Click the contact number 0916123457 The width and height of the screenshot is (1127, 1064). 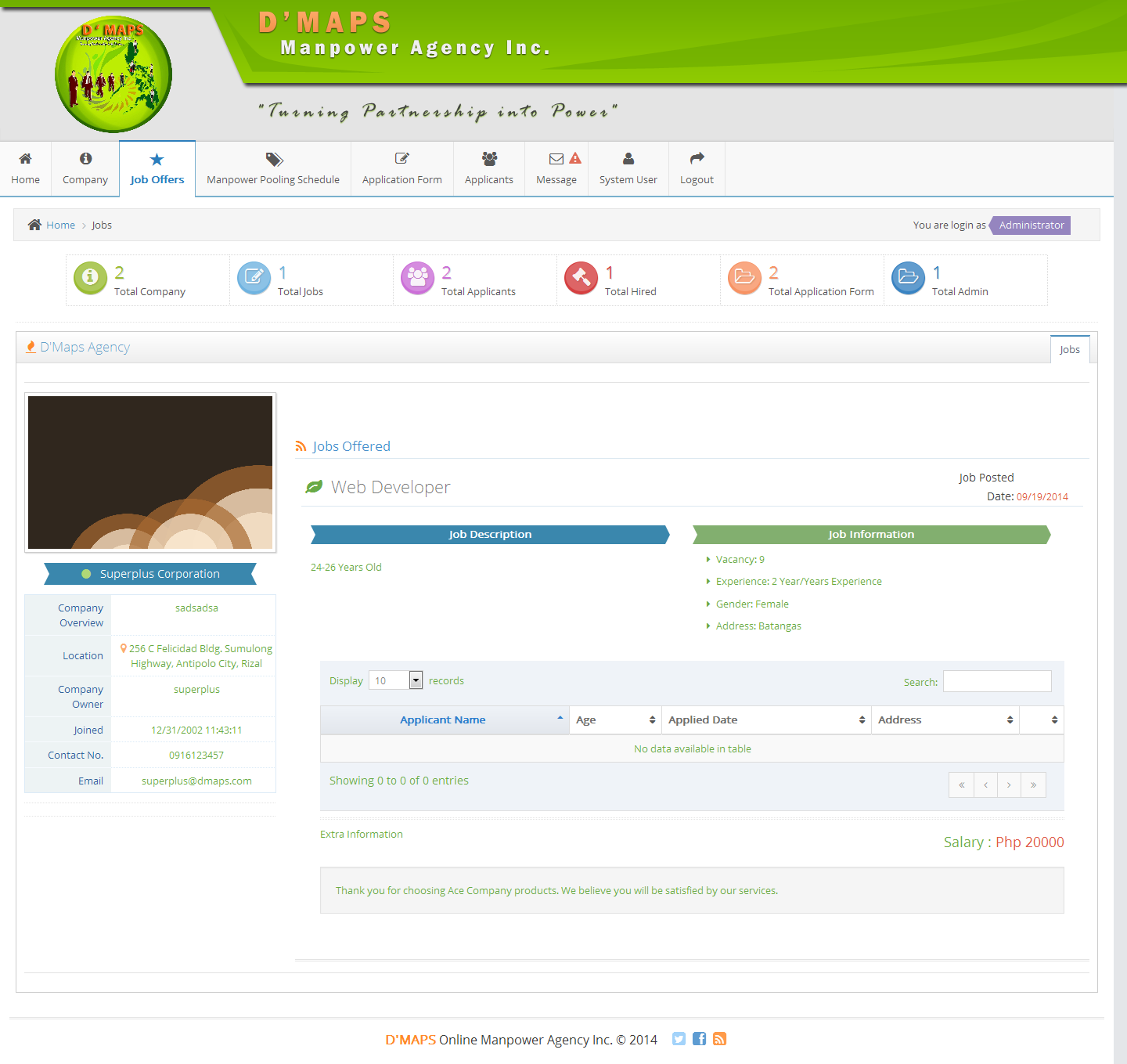(x=196, y=756)
